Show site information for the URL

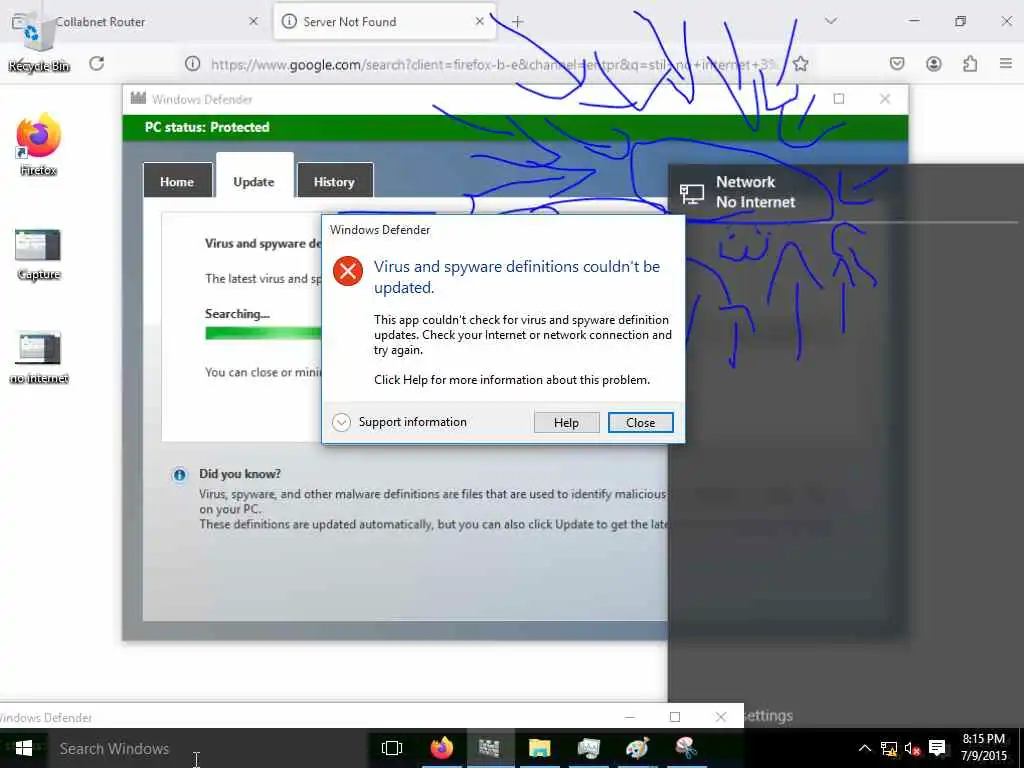(x=192, y=63)
